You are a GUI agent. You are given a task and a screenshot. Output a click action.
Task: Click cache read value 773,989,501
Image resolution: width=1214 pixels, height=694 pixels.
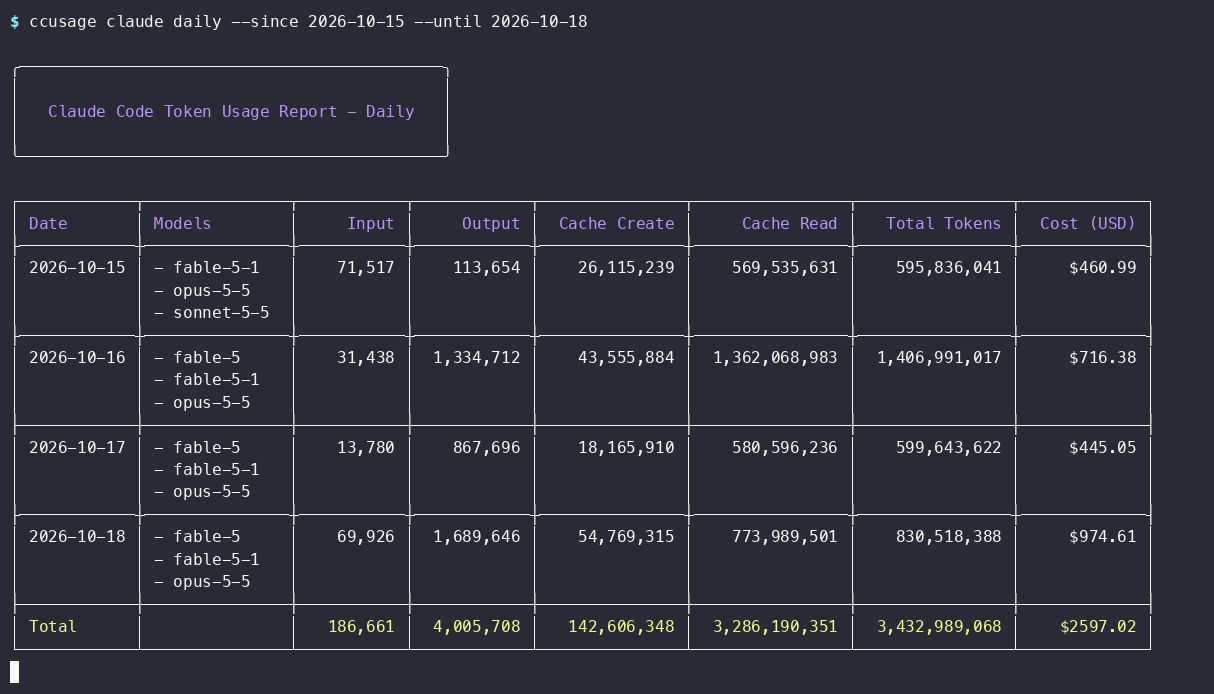785,536
